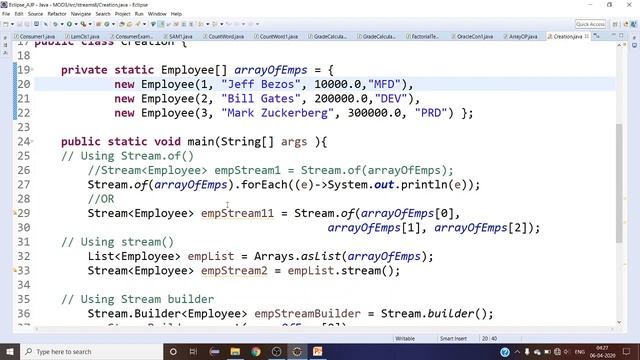
Task: Open PowerPoint from the taskbar
Action: tap(318, 351)
